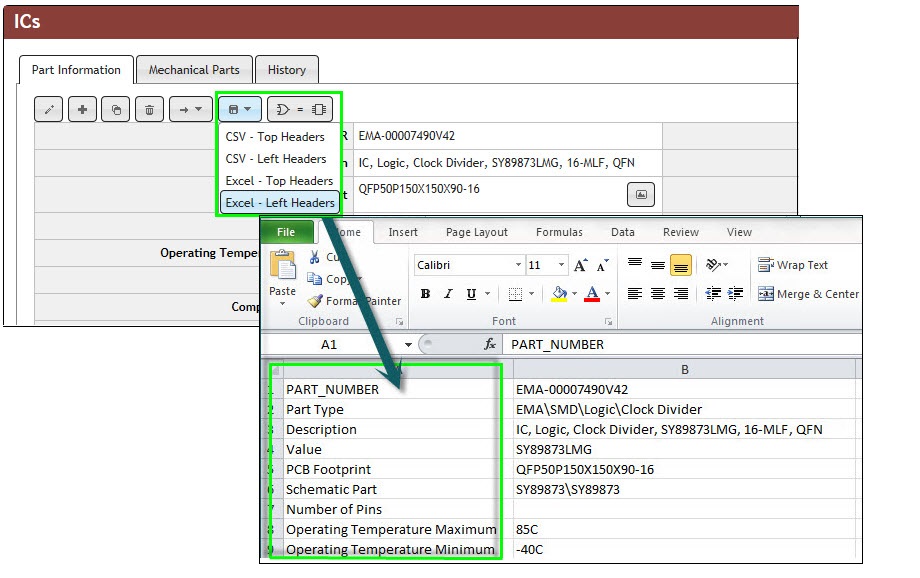Edit the selected part with the pencil icon
The height and width of the screenshot is (578, 920).
(48, 110)
